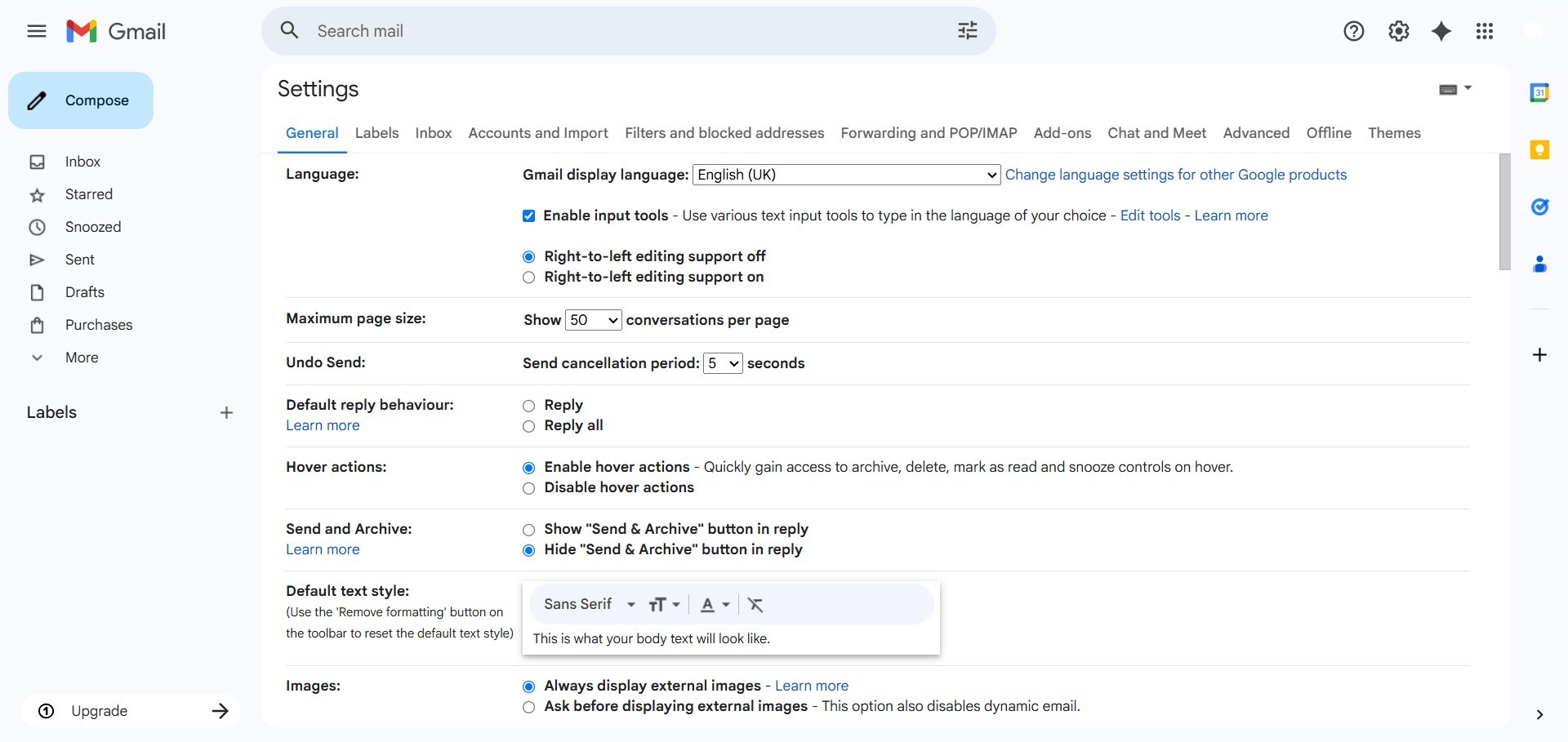This screenshot has height=742, width=1568.
Task: Click the Remove formatting icon
Action: click(x=755, y=605)
